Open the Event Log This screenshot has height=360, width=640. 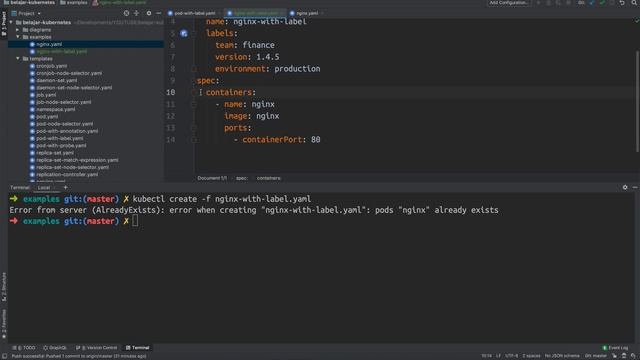tap(616, 348)
